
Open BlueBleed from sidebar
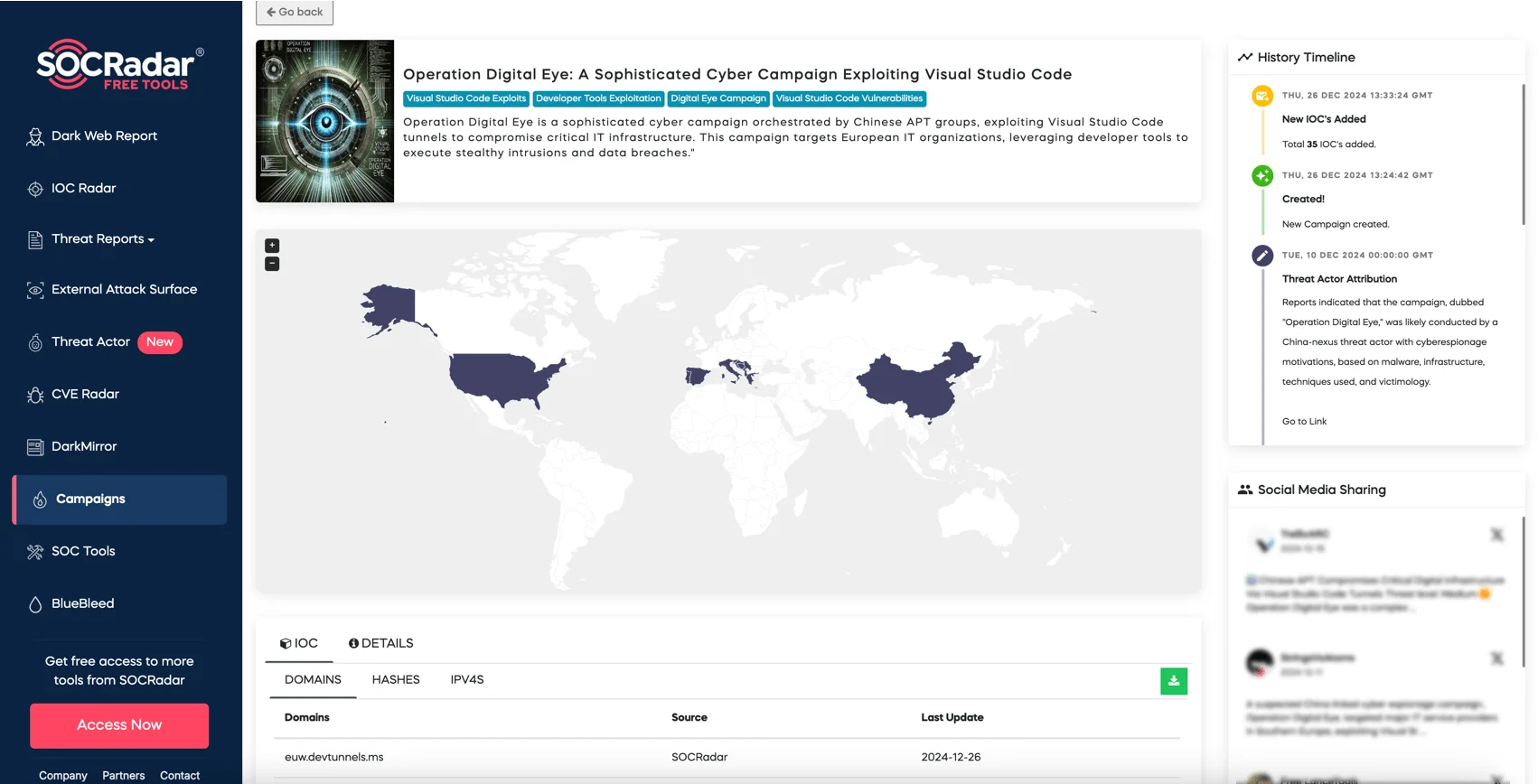[x=82, y=603]
